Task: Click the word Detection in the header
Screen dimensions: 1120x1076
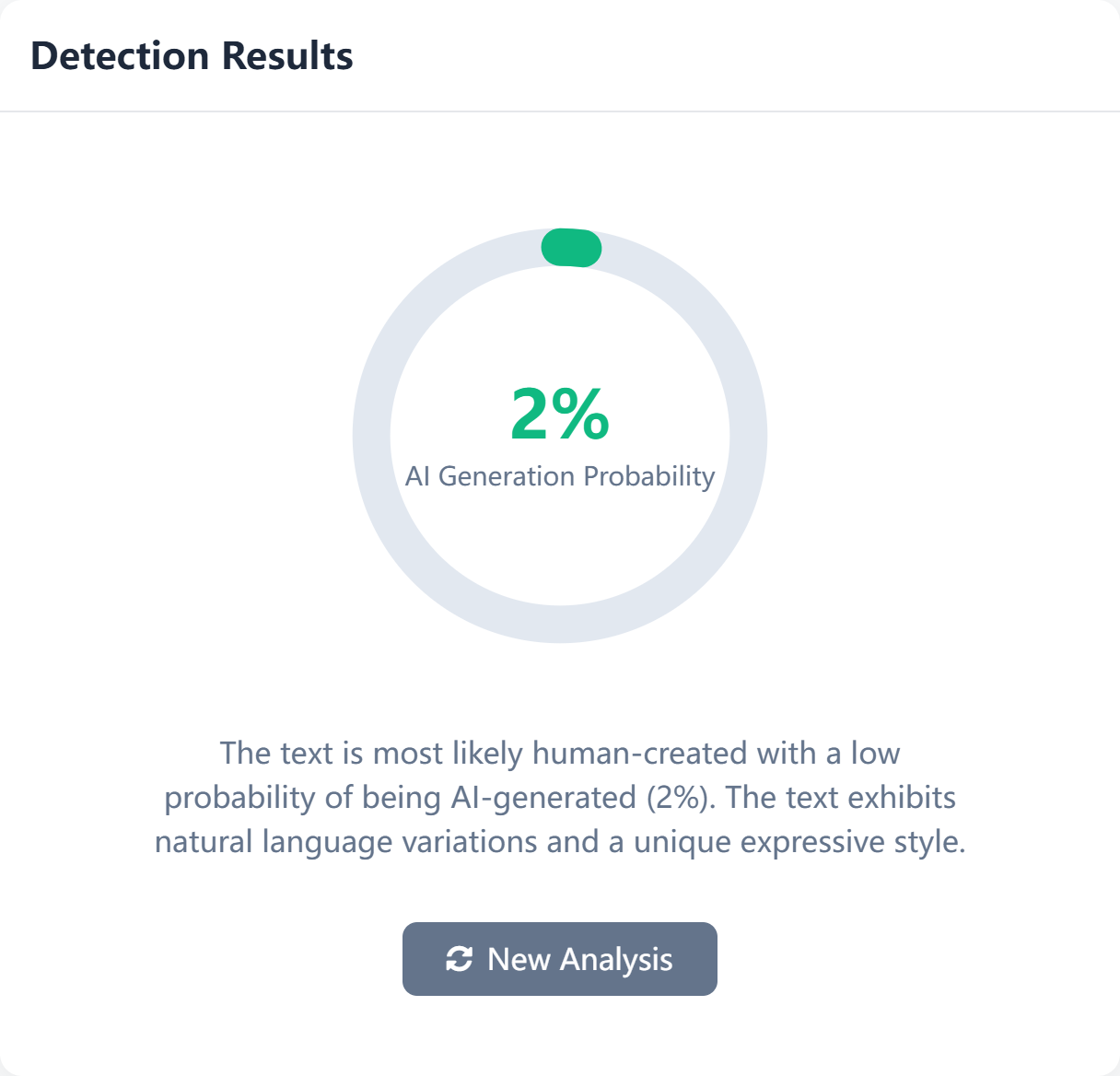Action: [120, 56]
